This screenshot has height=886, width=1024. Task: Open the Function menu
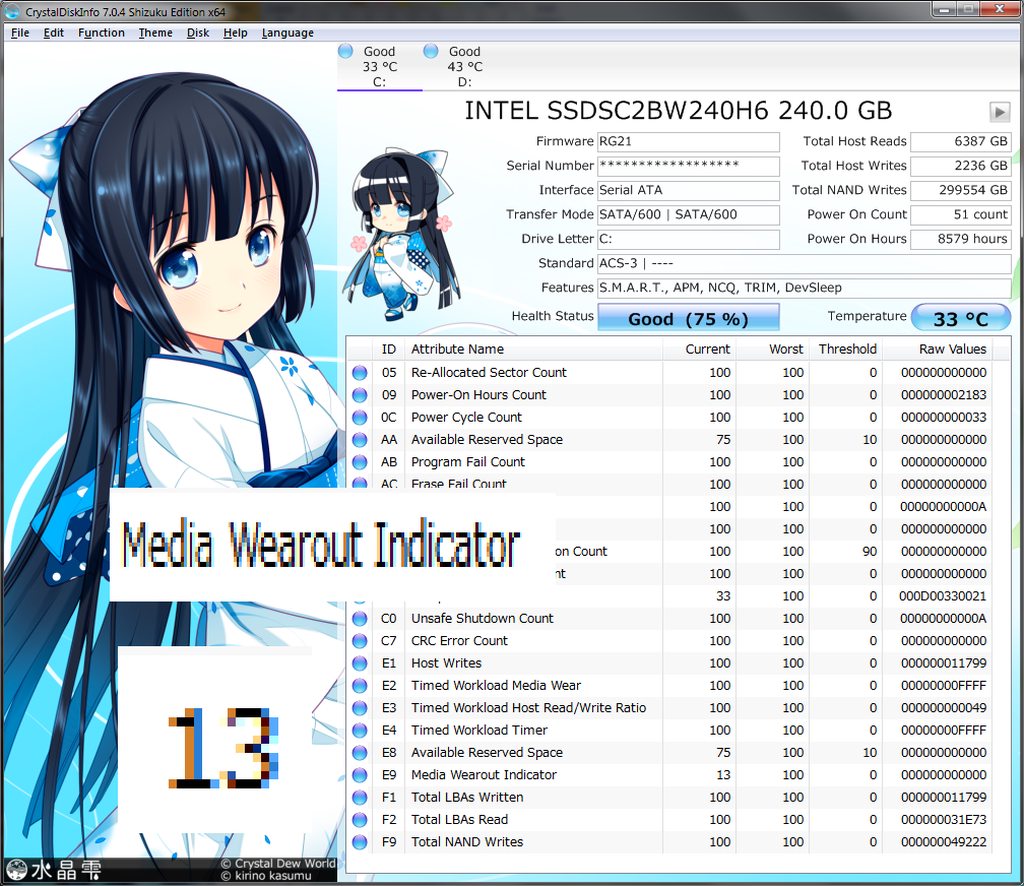[x=101, y=33]
